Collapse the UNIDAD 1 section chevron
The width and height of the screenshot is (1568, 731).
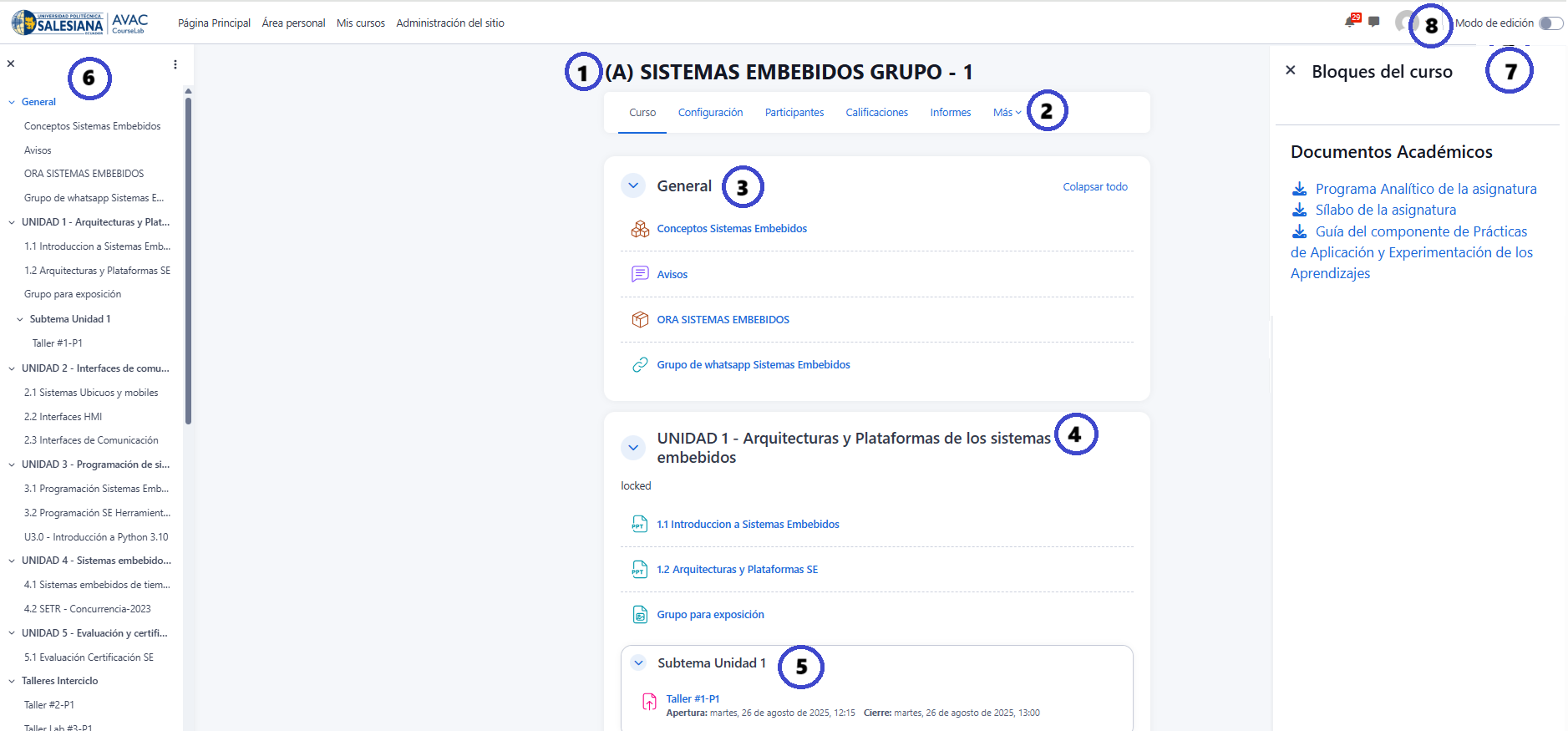(x=633, y=448)
